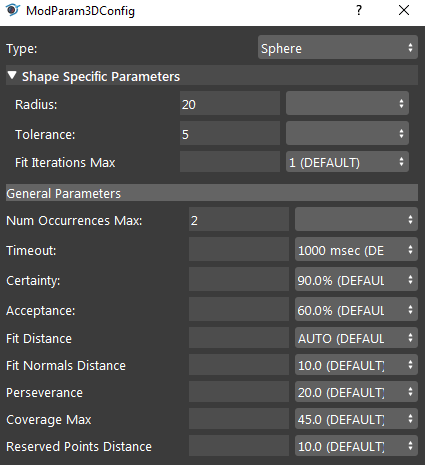Open the Coverage Max 45.0 dropdown
Viewport: 425px width, 465px height.
click(x=356, y=419)
